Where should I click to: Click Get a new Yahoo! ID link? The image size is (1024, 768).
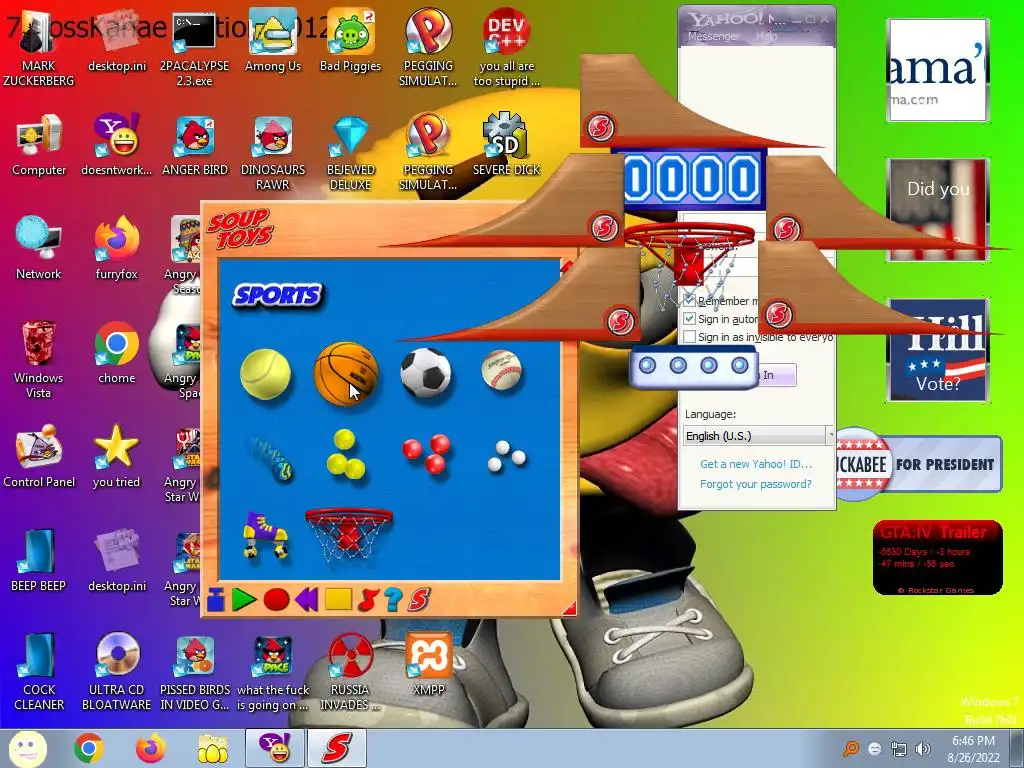(x=756, y=464)
